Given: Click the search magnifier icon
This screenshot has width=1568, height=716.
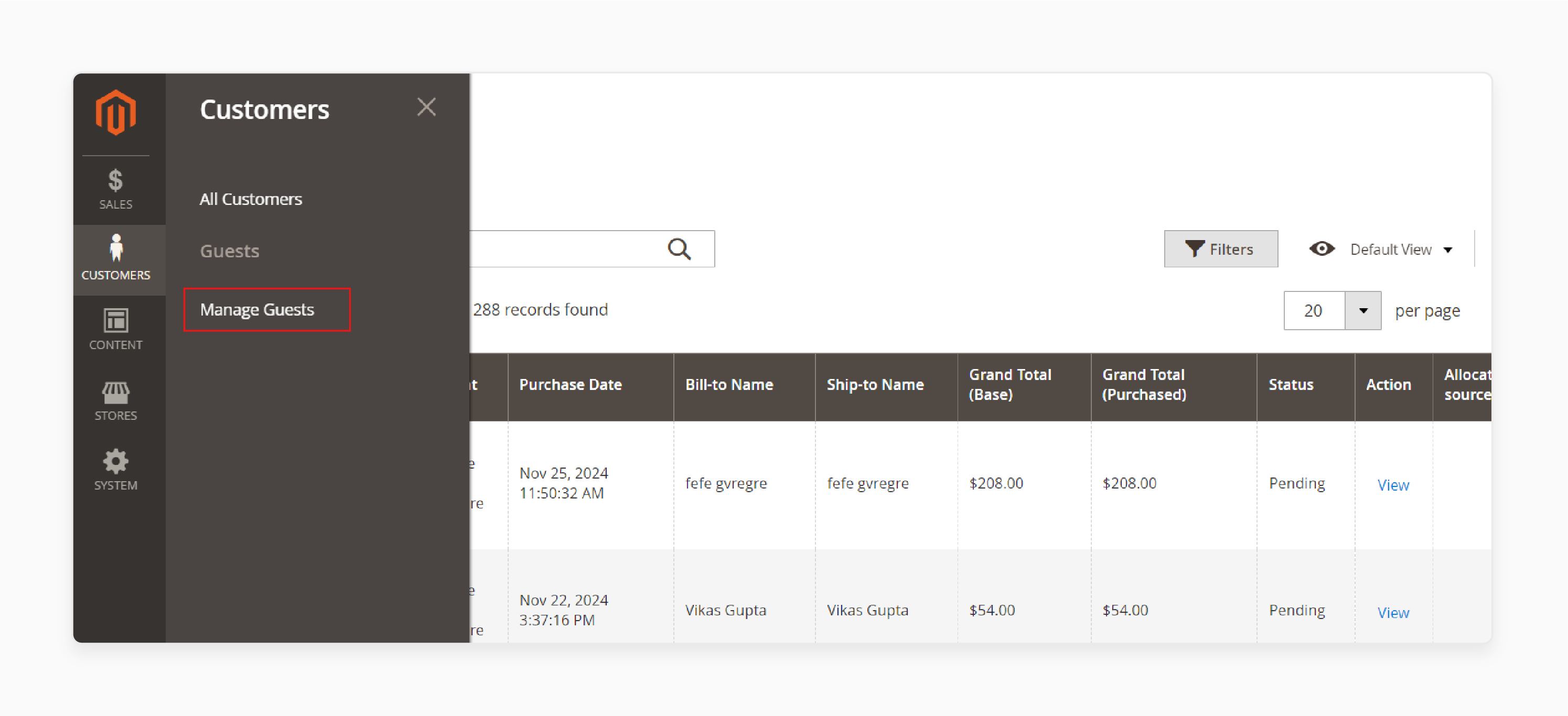Looking at the screenshot, I should 679,249.
